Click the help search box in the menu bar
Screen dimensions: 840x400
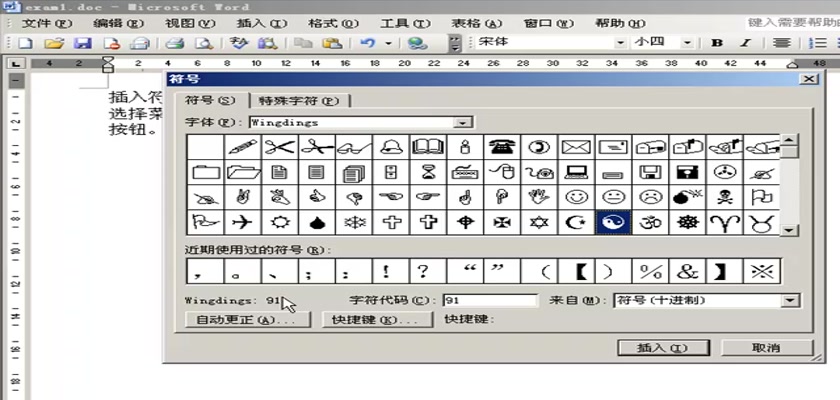[793, 23]
